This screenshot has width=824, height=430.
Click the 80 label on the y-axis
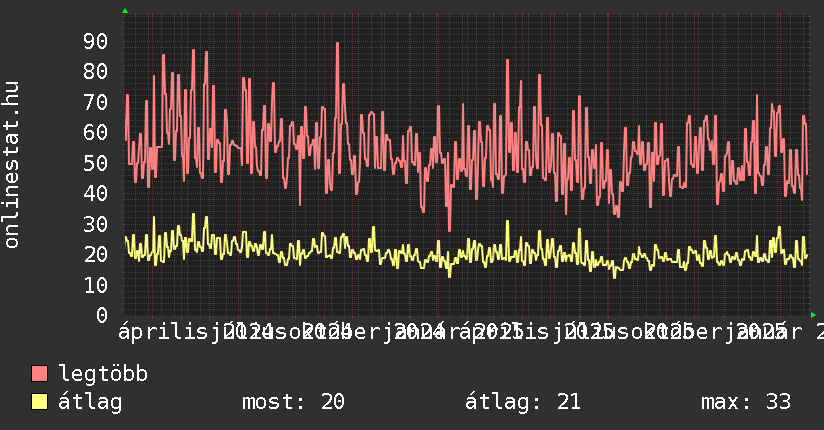(95, 71)
